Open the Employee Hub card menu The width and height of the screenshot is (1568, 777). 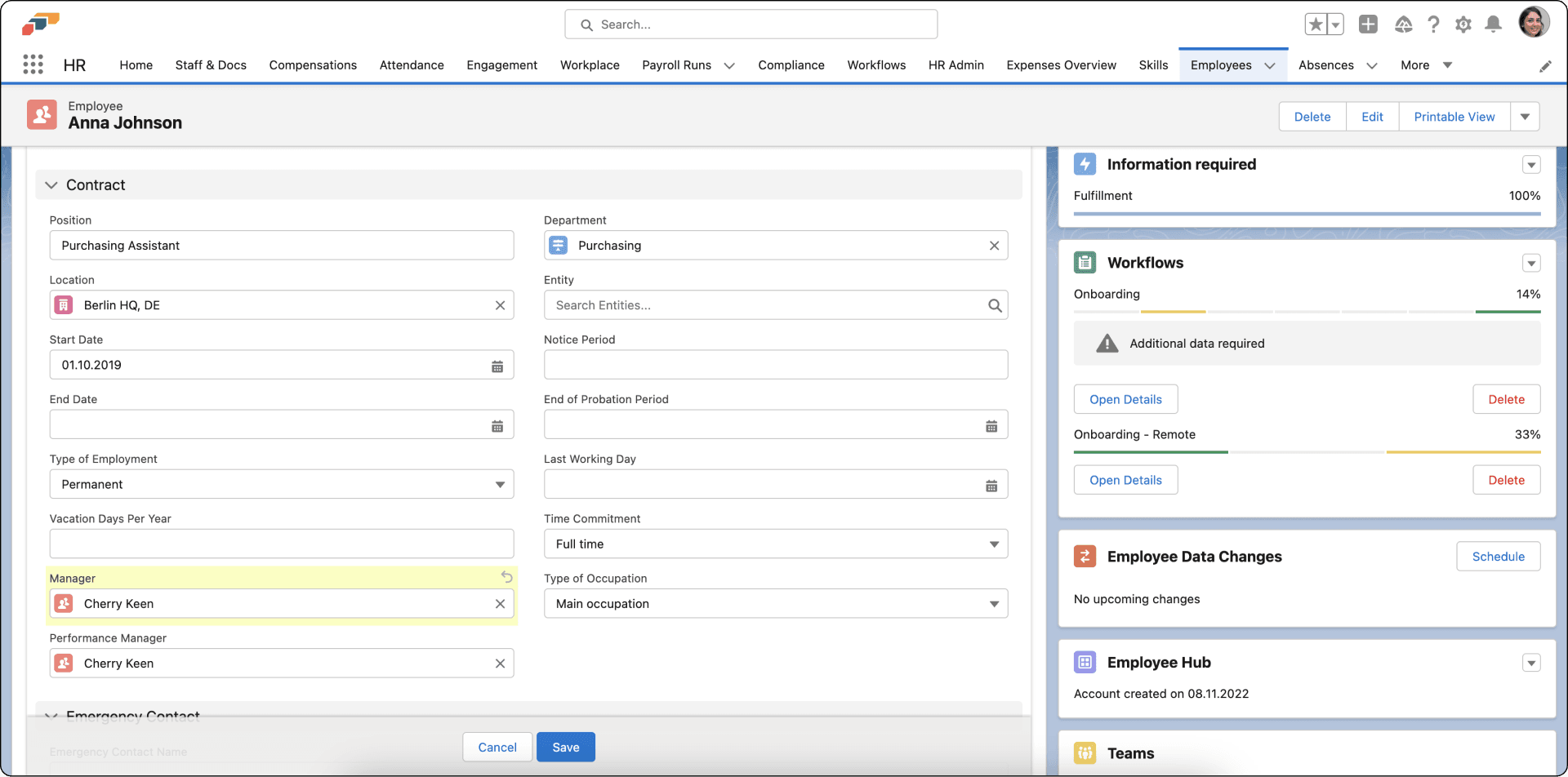1531,663
